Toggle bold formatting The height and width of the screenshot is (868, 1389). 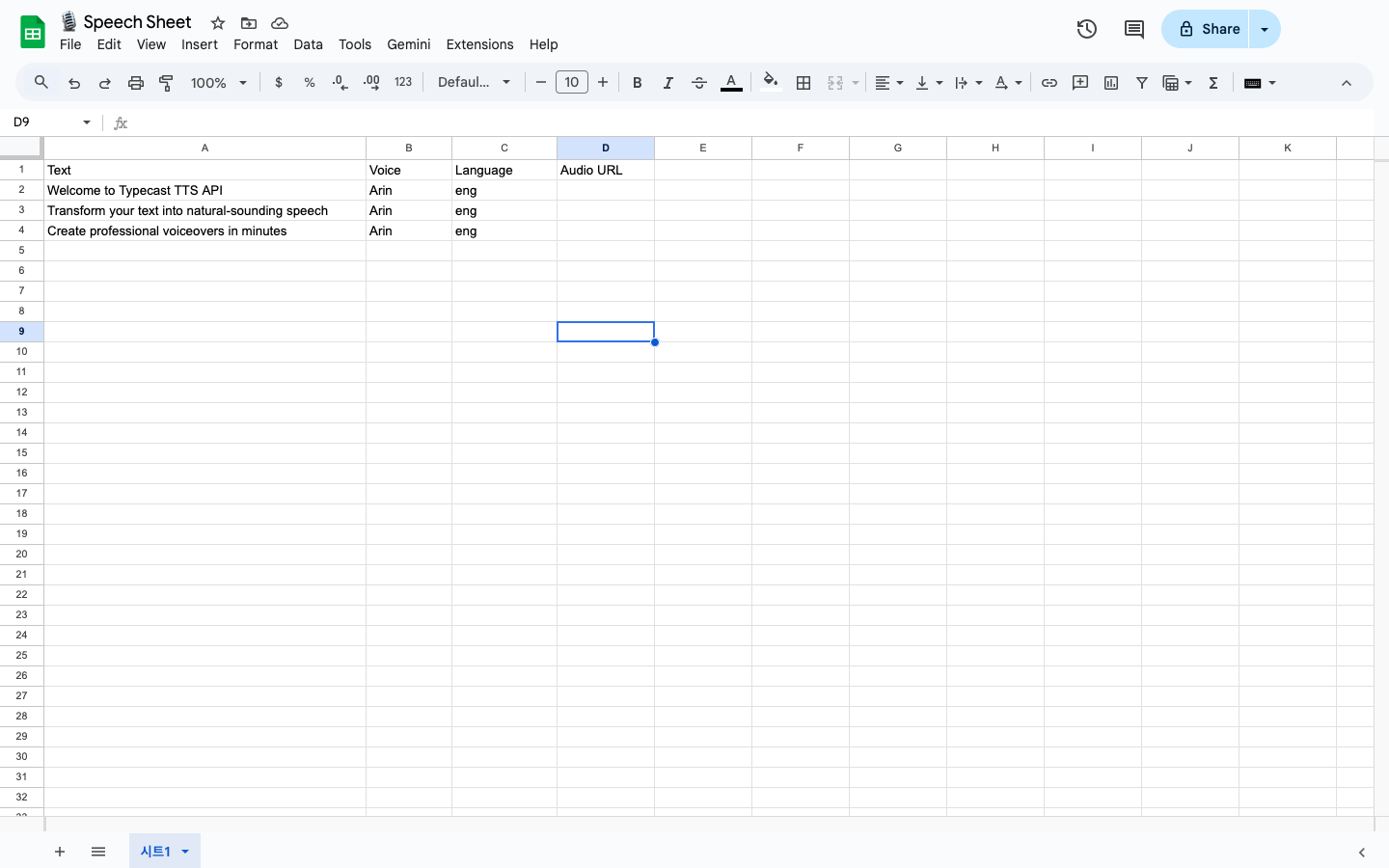(637, 82)
